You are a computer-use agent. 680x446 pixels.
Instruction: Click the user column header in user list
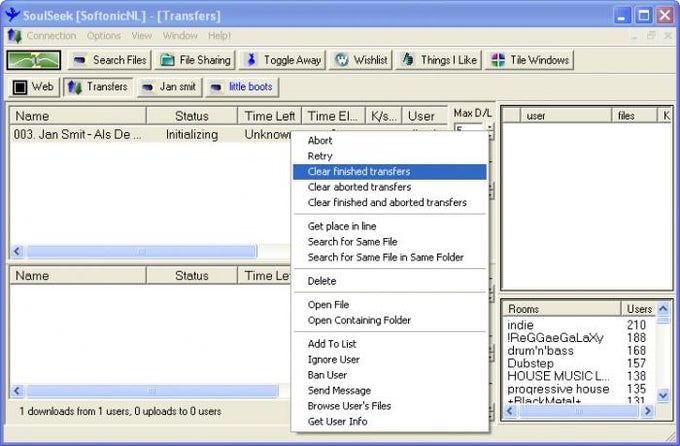coord(566,115)
